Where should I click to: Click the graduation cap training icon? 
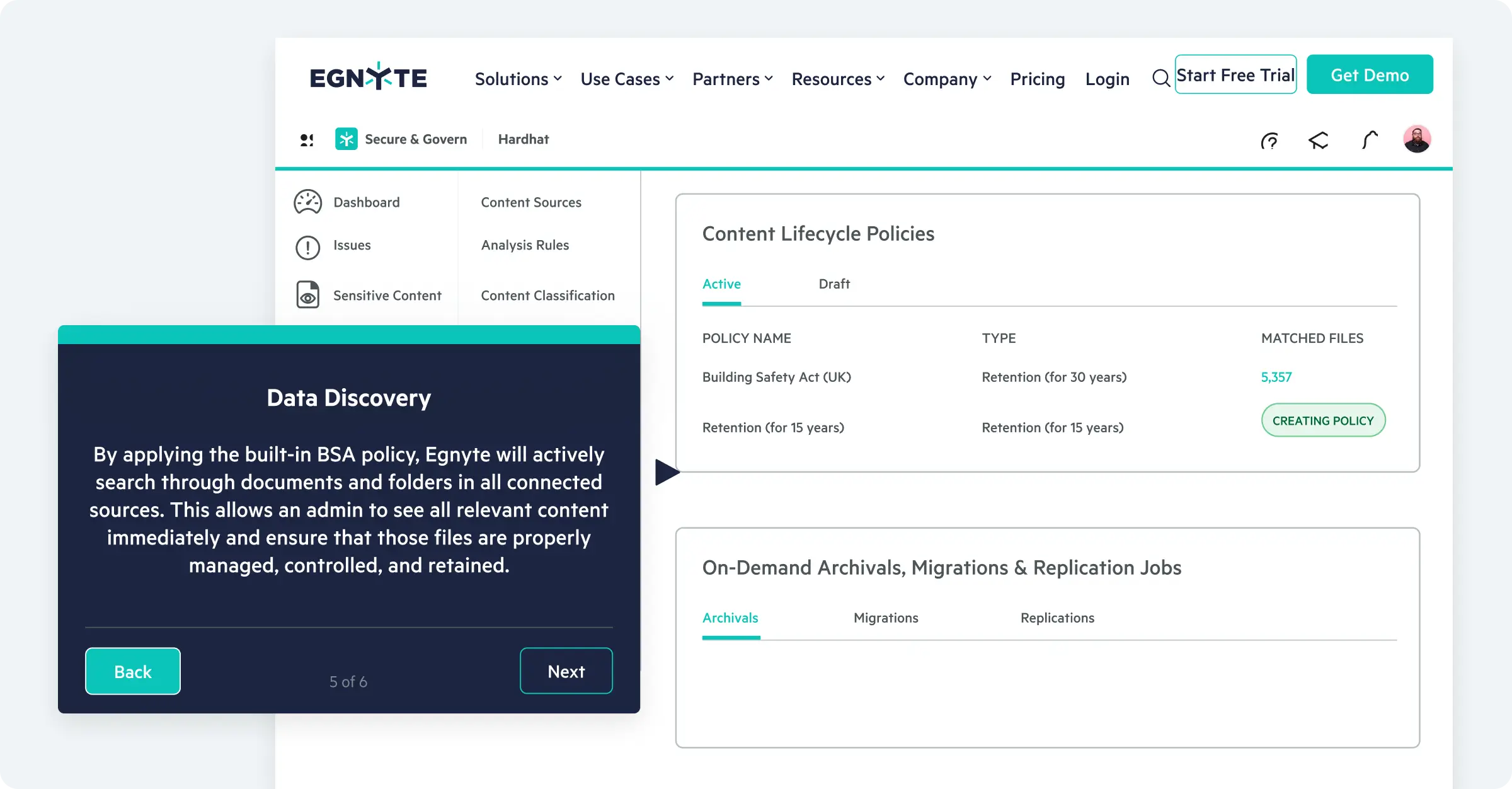[1319, 140]
